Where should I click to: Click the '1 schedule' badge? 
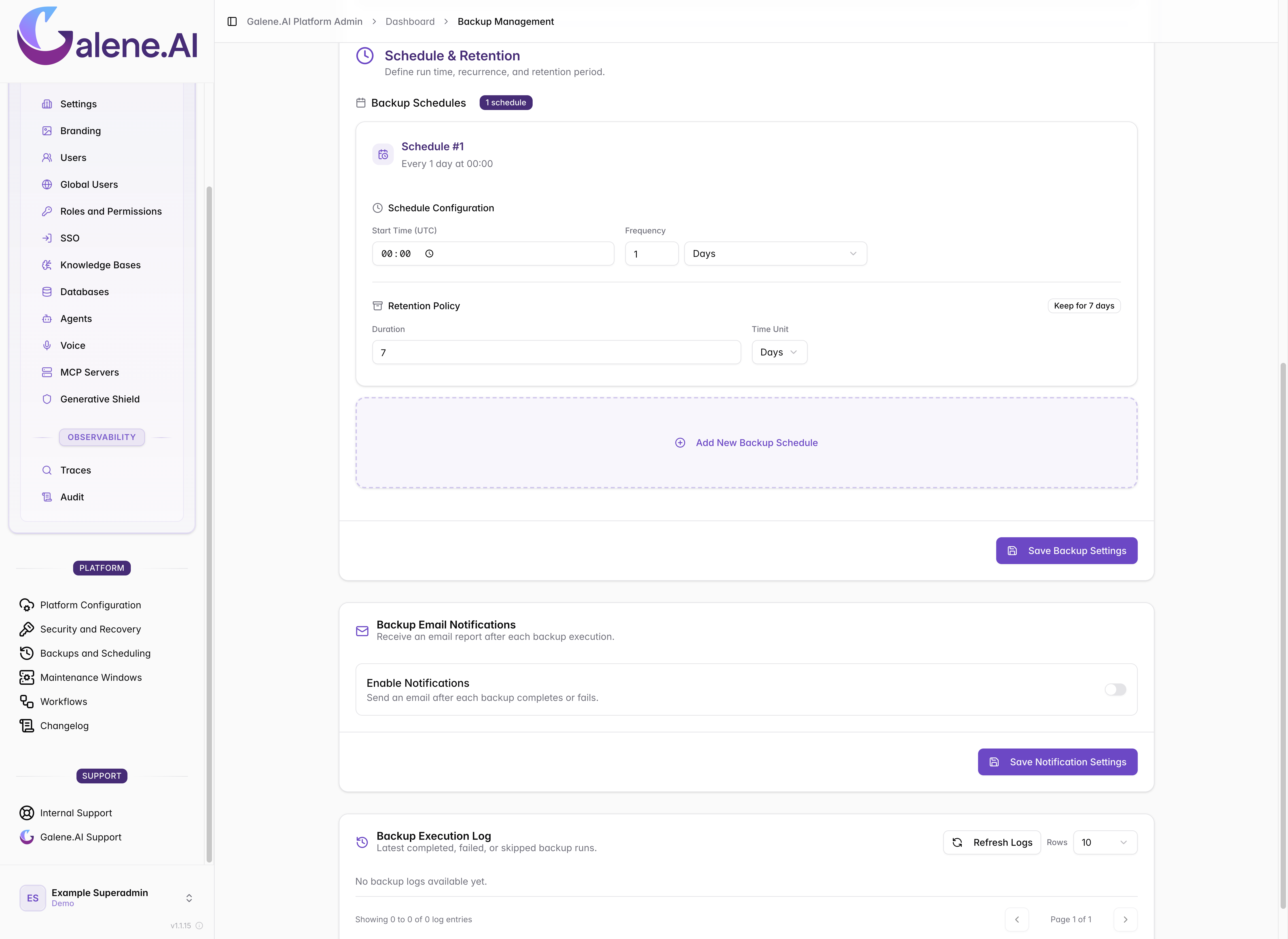point(506,103)
